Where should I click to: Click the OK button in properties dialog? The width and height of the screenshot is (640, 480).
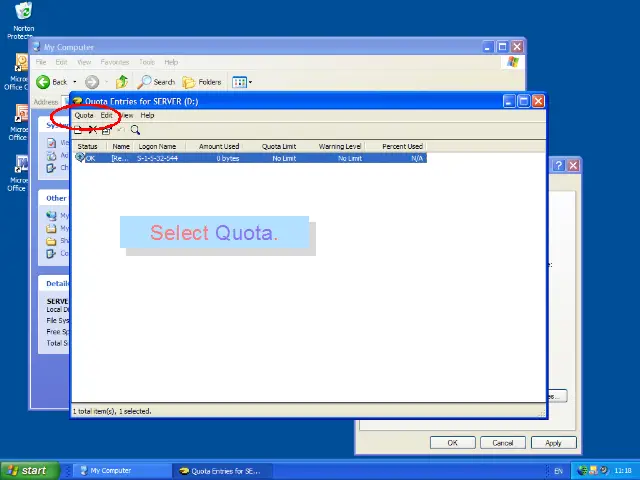click(x=452, y=442)
